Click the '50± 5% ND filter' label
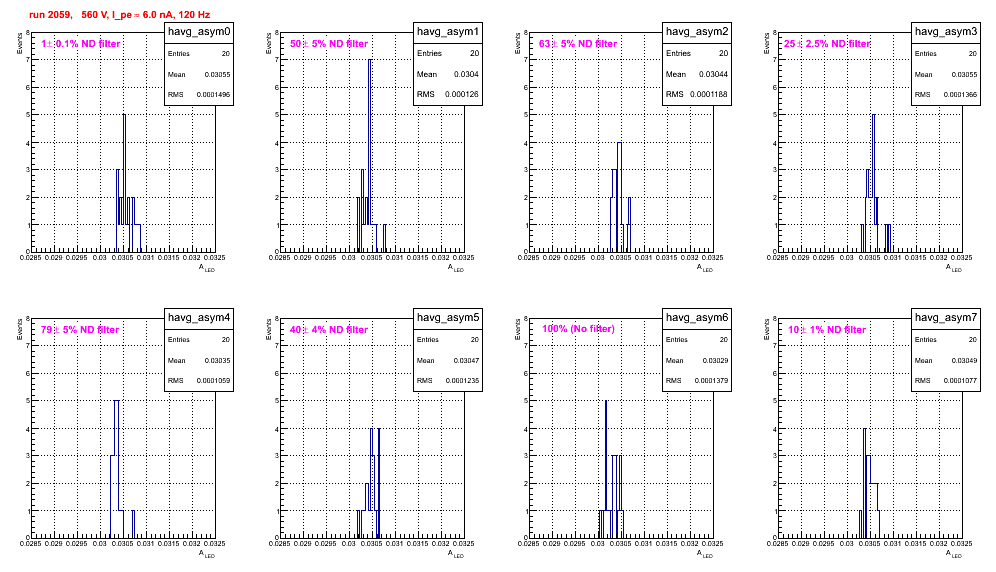Screen dimensions: 996x572 point(329,44)
